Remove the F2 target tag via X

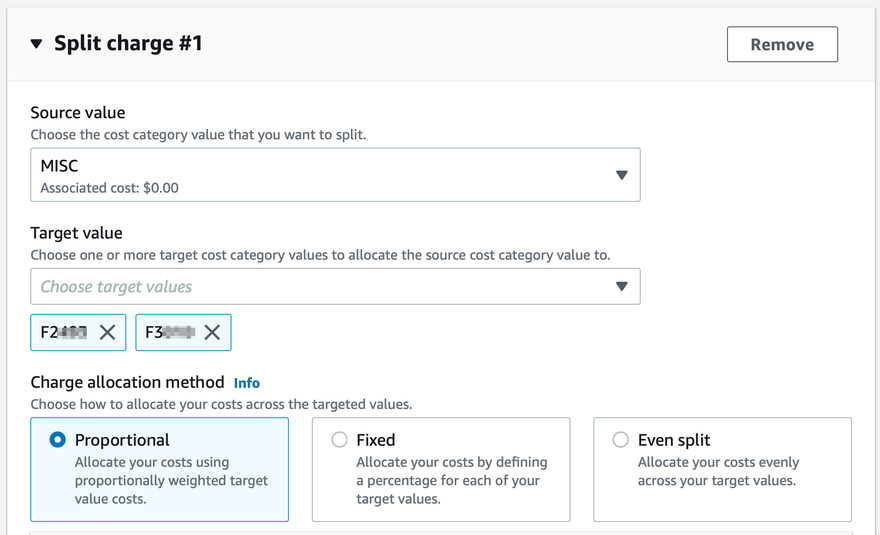click(107, 333)
